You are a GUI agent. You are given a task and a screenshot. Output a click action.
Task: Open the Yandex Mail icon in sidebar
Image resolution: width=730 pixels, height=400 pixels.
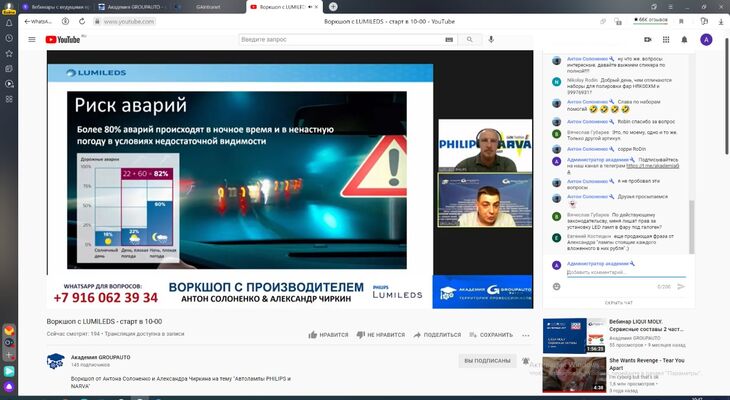point(9,331)
